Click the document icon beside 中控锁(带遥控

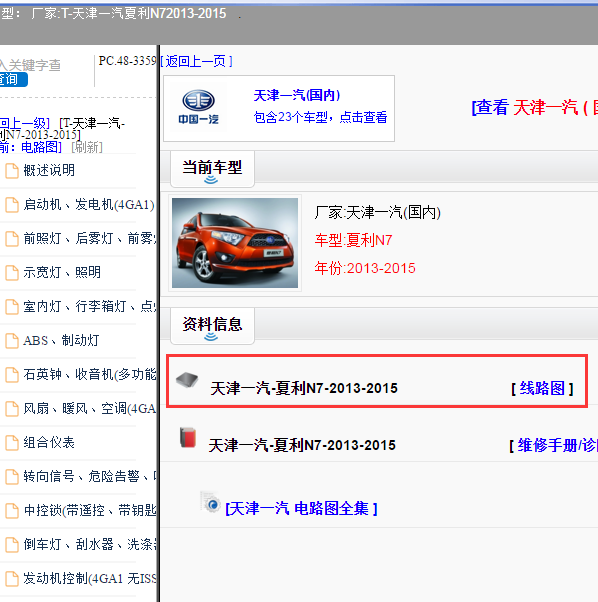(x=12, y=511)
